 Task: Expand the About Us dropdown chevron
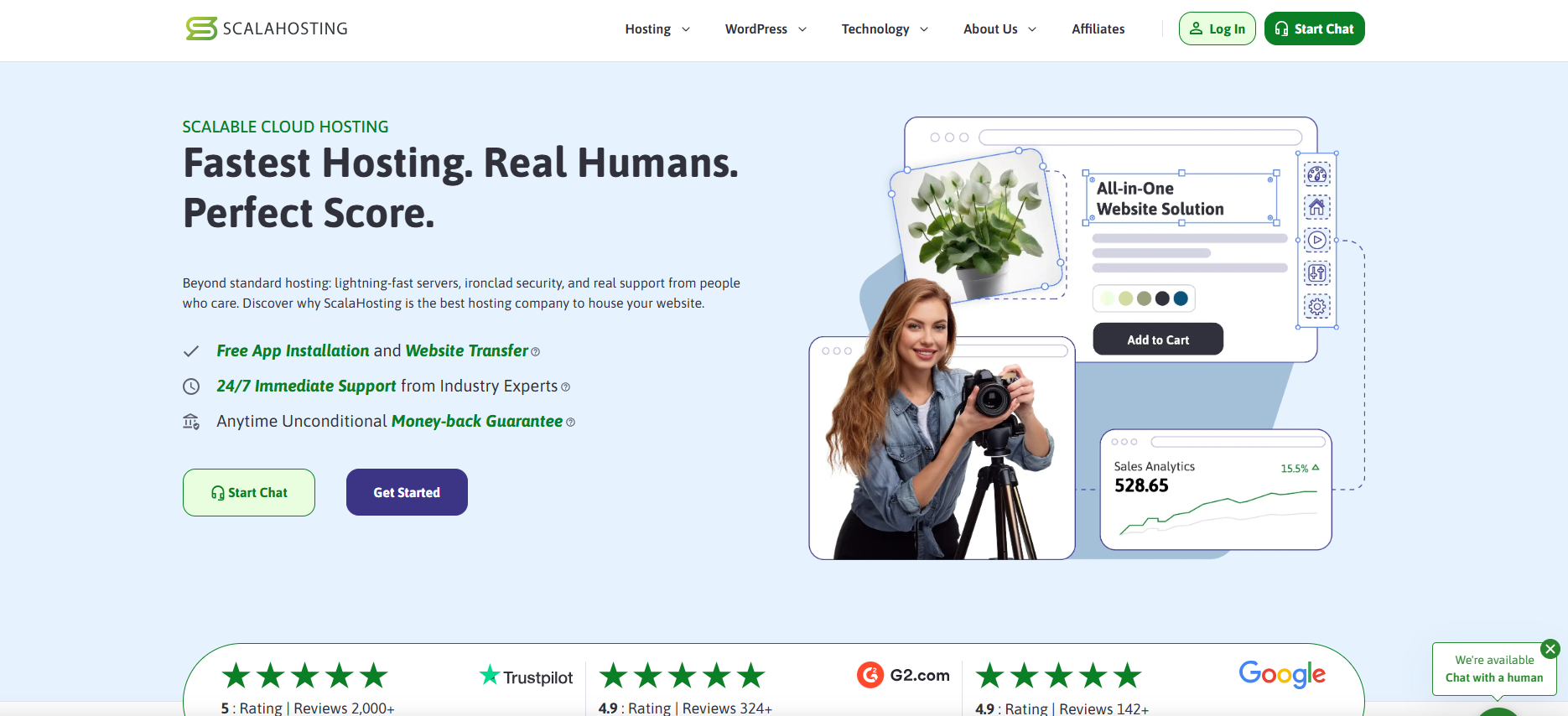tap(1032, 29)
